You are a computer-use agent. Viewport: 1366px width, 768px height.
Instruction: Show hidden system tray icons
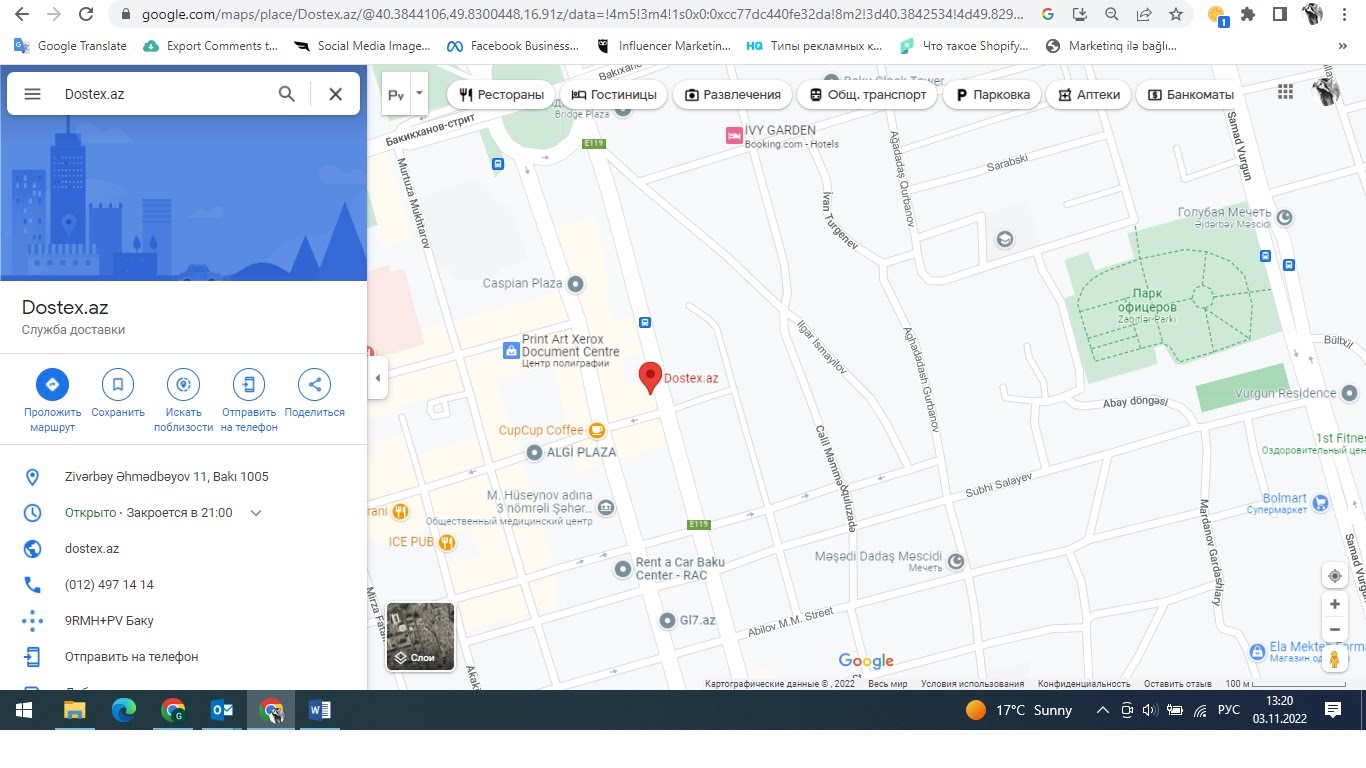pyautogui.click(x=1102, y=710)
